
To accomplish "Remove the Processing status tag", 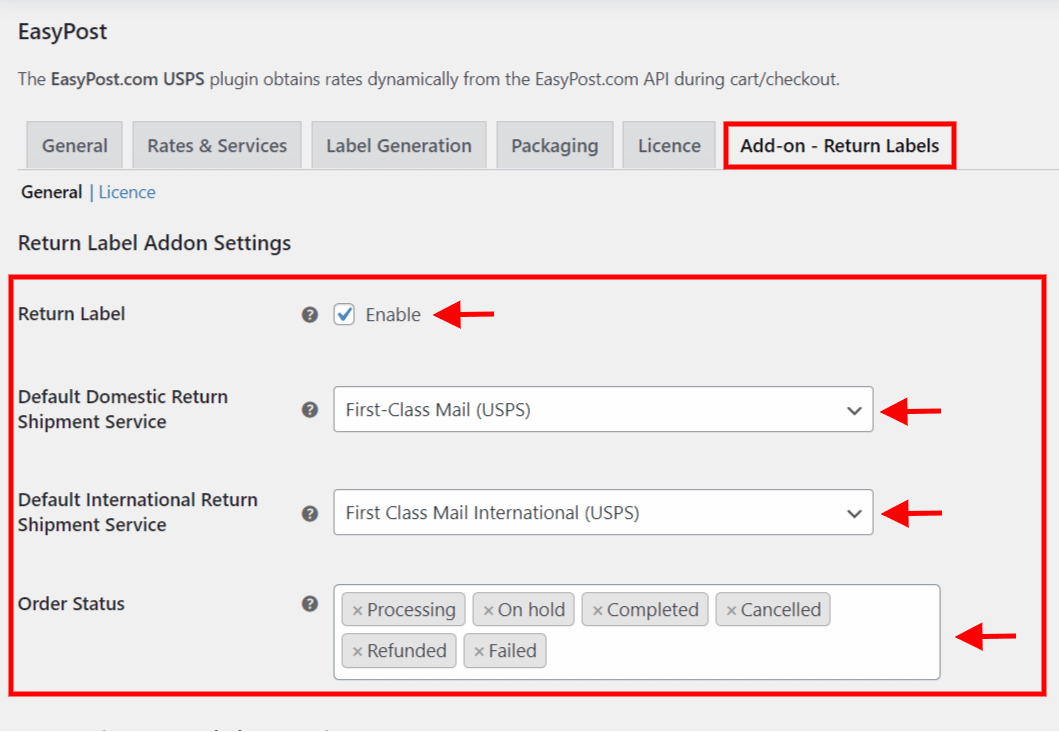I will (x=357, y=610).
